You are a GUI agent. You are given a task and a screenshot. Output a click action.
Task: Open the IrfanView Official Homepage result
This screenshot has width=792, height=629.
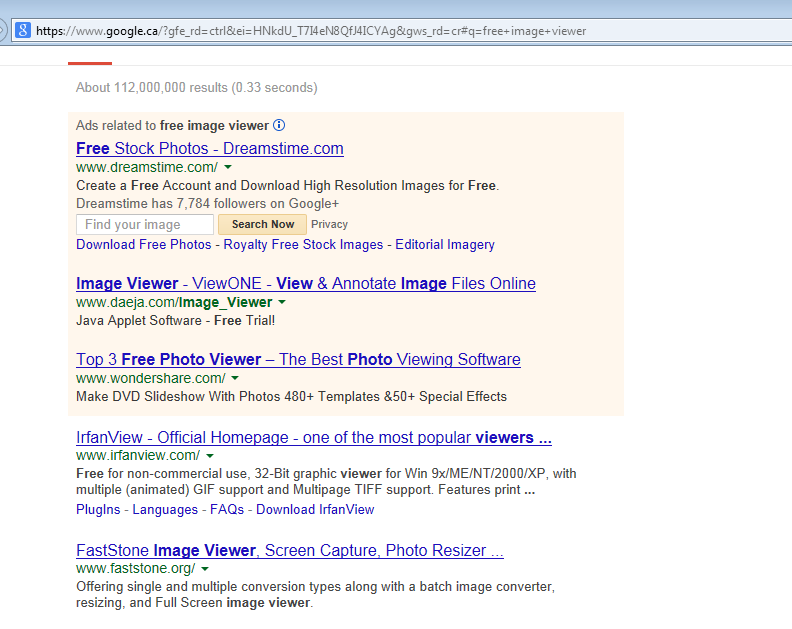coord(313,438)
